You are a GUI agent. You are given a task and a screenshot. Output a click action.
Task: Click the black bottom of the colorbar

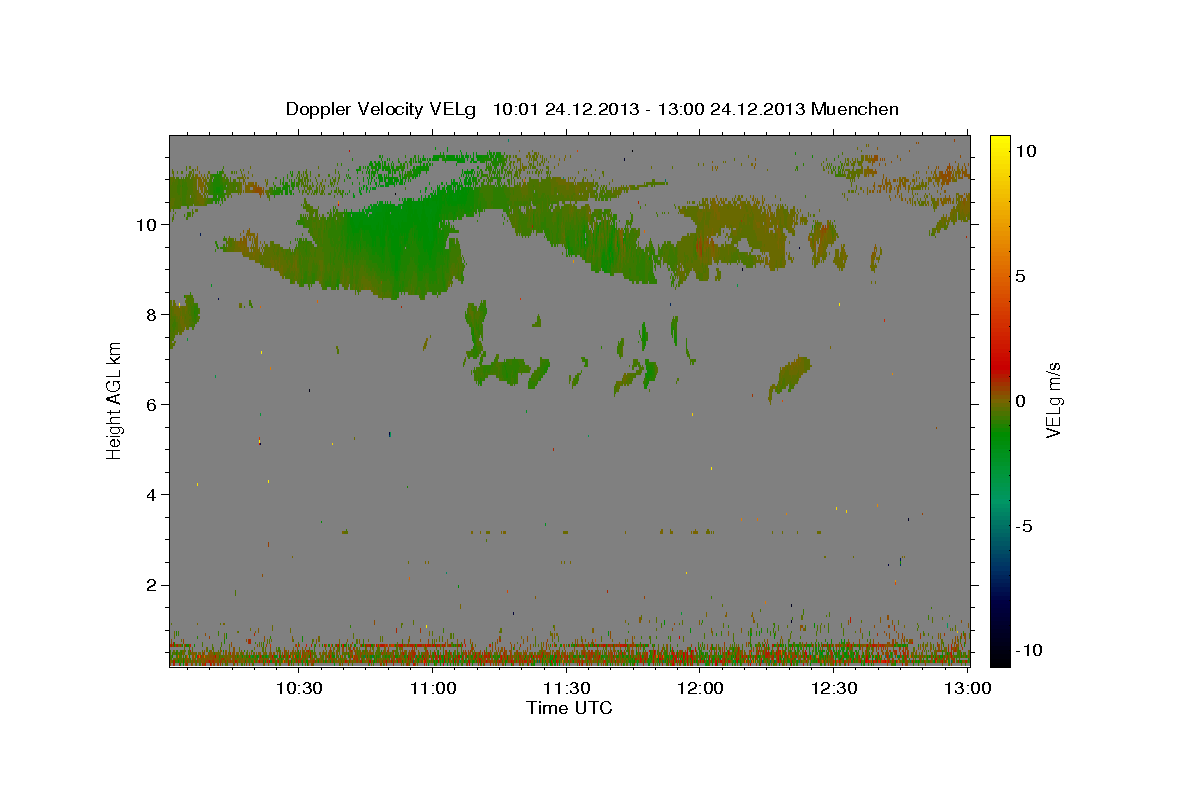(x=1000, y=655)
